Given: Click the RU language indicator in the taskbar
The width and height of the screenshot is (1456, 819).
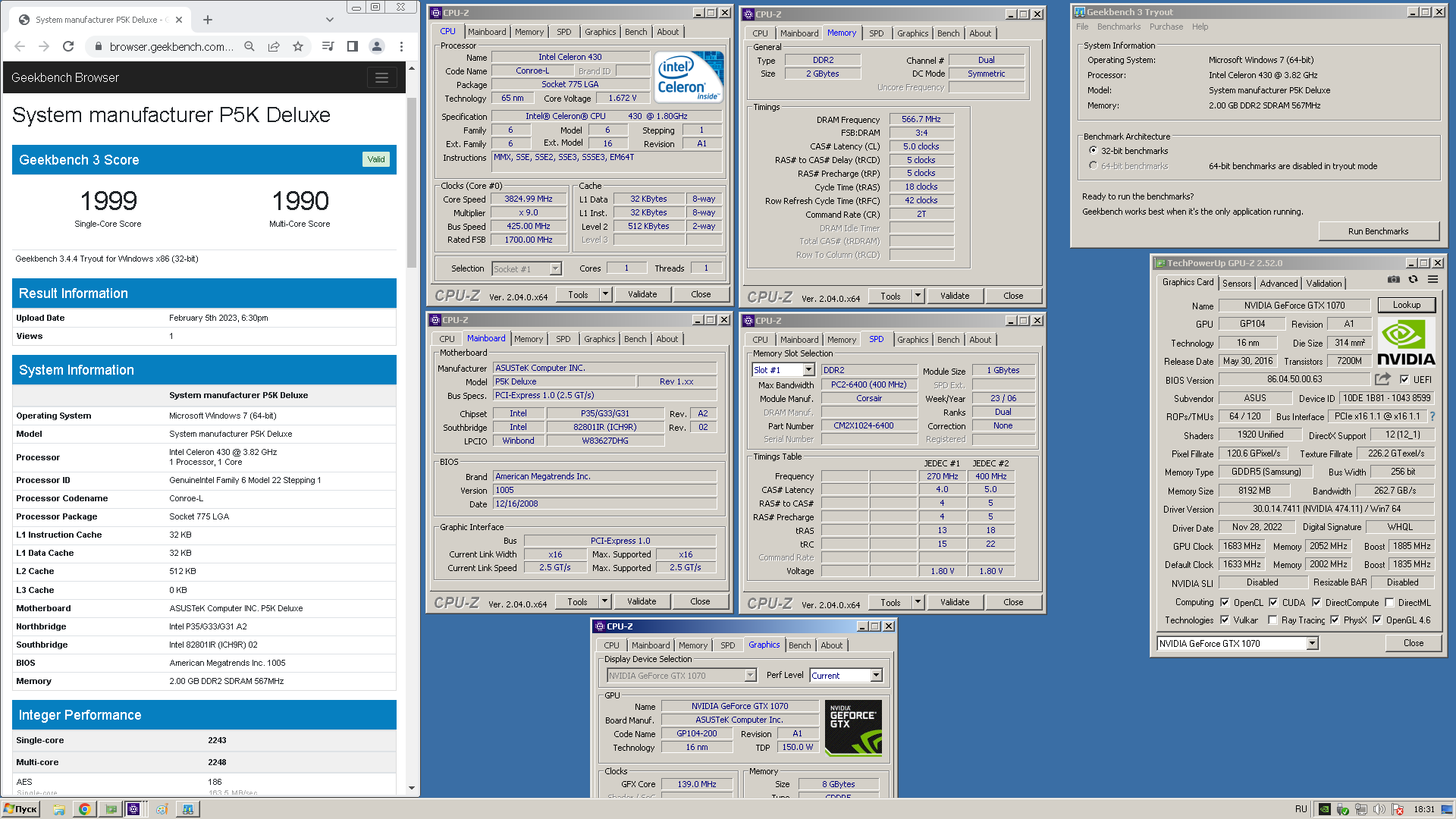Looking at the screenshot, I should point(1301,809).
